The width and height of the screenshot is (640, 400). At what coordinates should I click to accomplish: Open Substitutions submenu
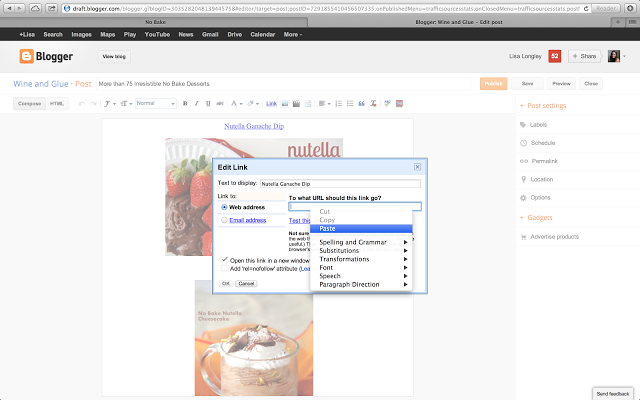pyautogui.click(x=361, y=251)
